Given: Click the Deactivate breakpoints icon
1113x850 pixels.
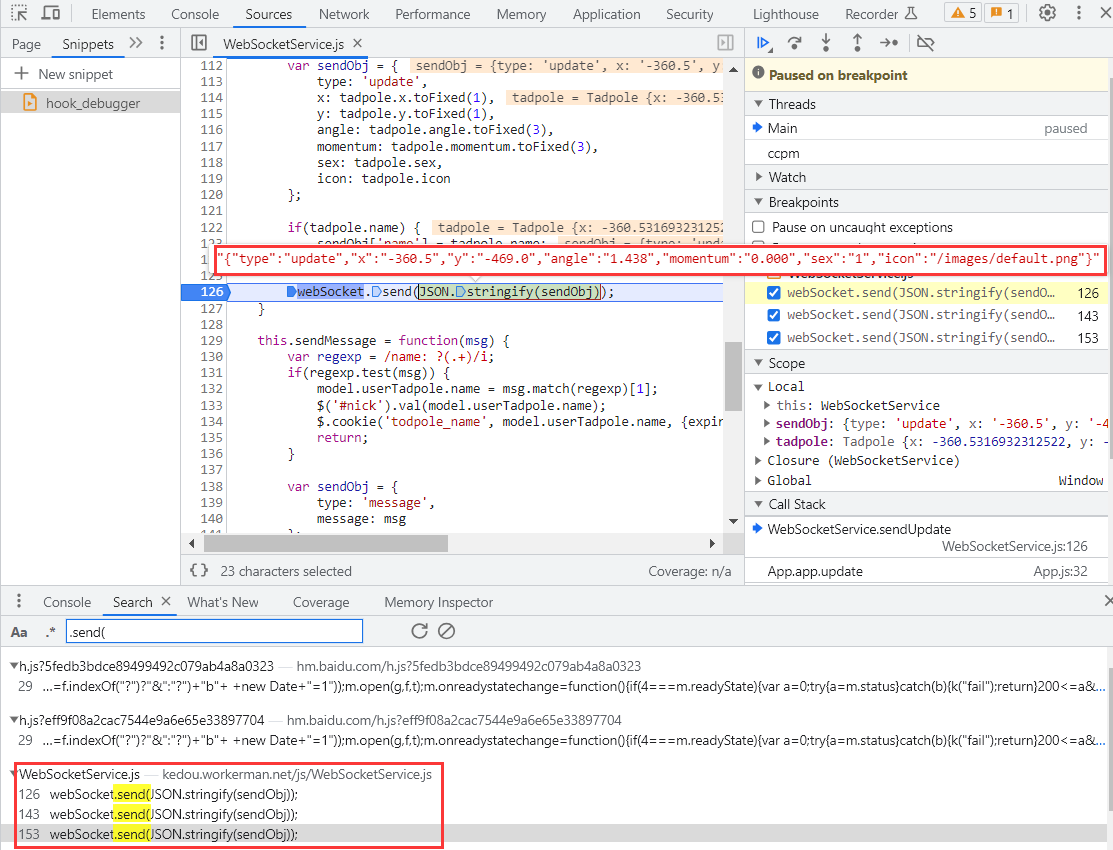Looking at the screenshot, I should (925, 43).
